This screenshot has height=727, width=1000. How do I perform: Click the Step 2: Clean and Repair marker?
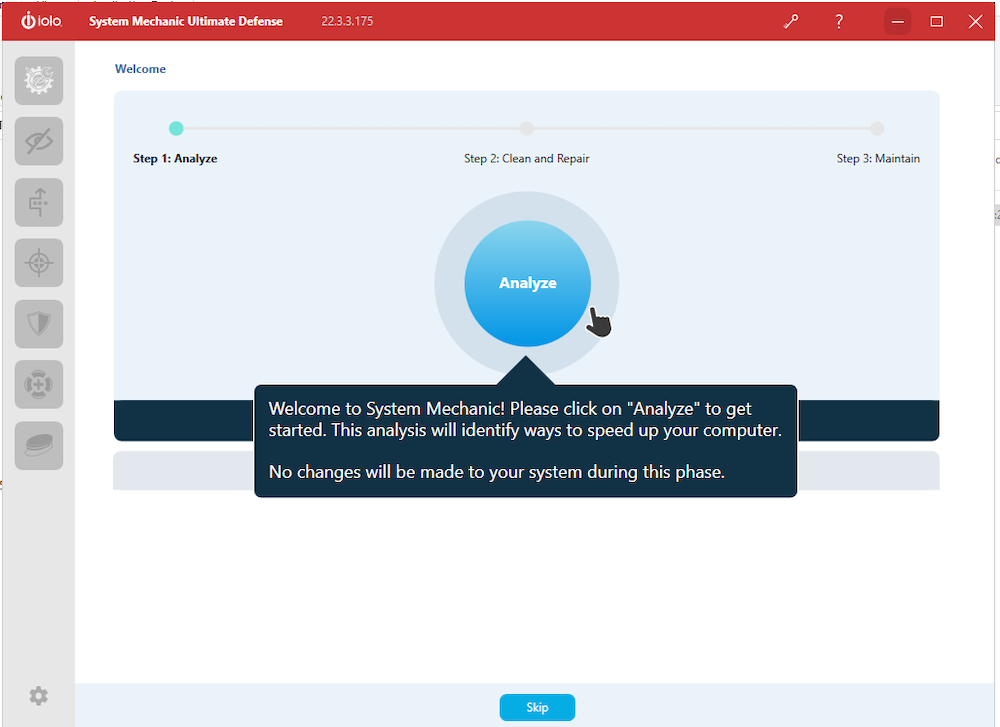pos(527,128)
